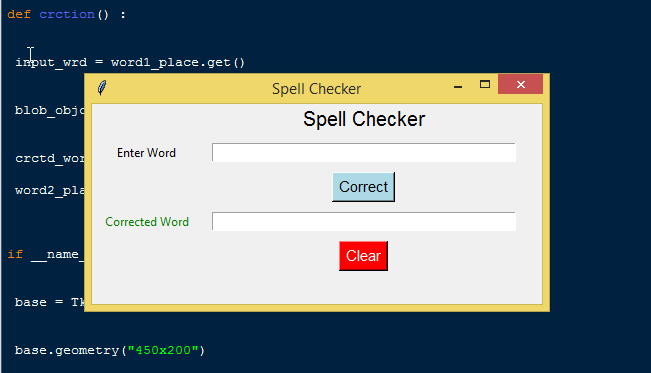Click the Correct button

tap(363, 187)
